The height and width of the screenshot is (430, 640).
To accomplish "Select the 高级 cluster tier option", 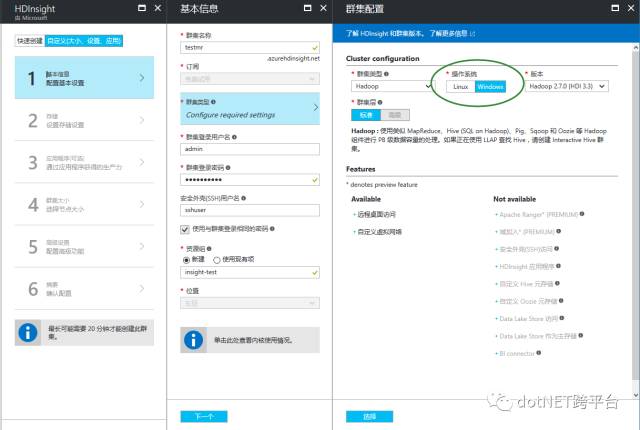I will (395, 115).
